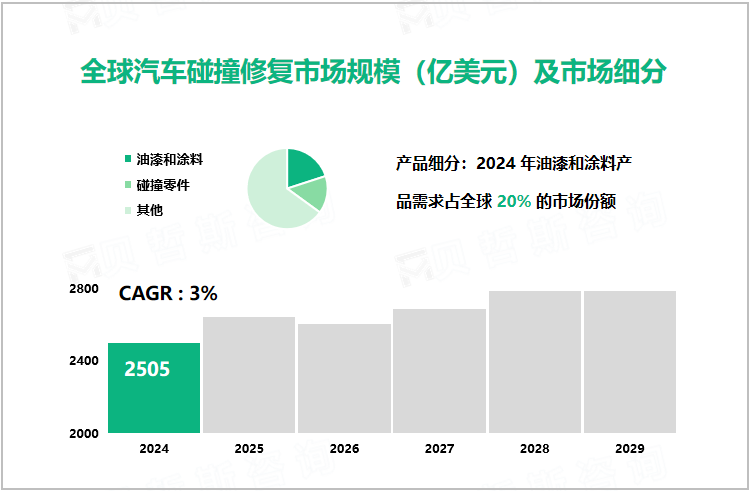The image size is (752, 491).
Task: Click the legend label 油漆和涂料
Action: click(x=170, y=159)
